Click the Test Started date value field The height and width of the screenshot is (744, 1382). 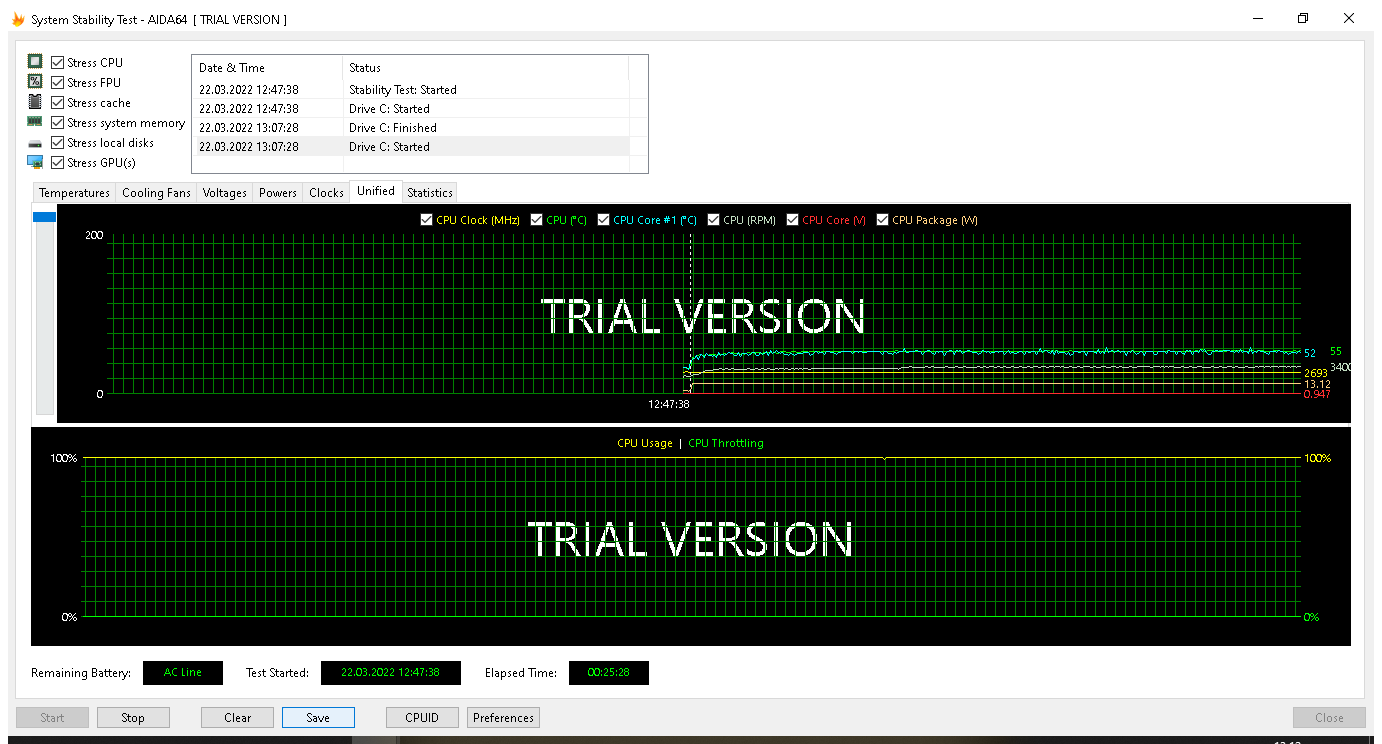391,673
